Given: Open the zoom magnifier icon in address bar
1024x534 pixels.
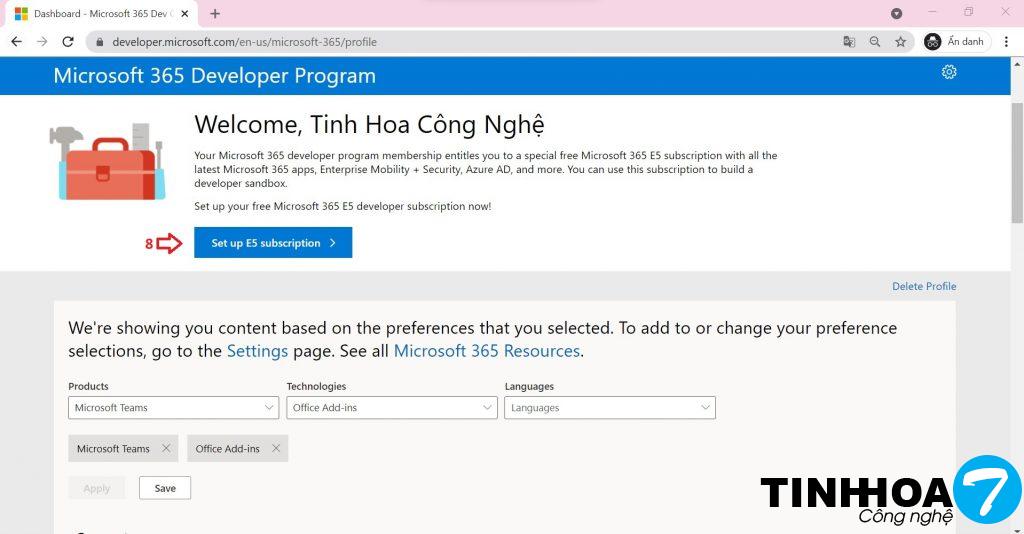Looking at the screenshot, I should point(875,42).
